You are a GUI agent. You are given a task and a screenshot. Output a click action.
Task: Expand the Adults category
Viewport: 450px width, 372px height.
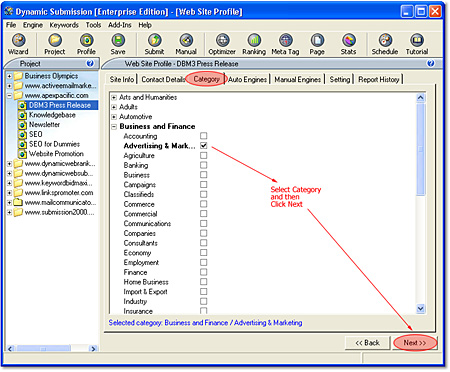[114, 107]
